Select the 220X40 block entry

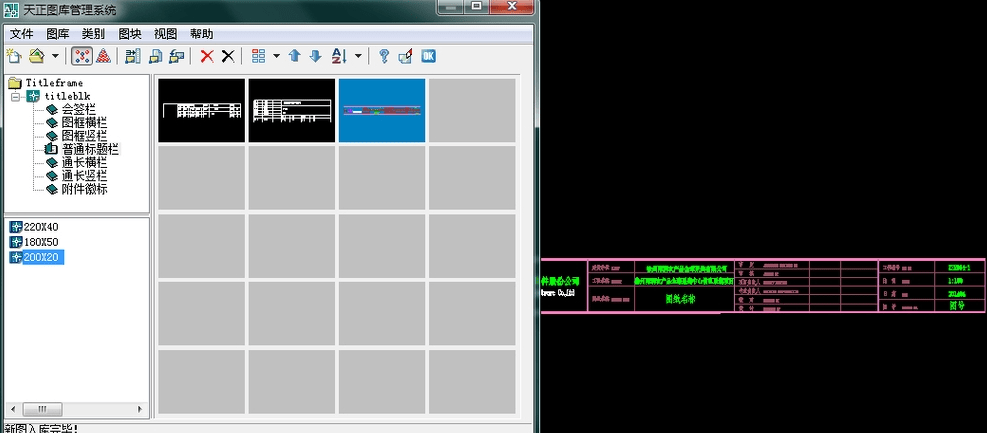tap(41, 227)
